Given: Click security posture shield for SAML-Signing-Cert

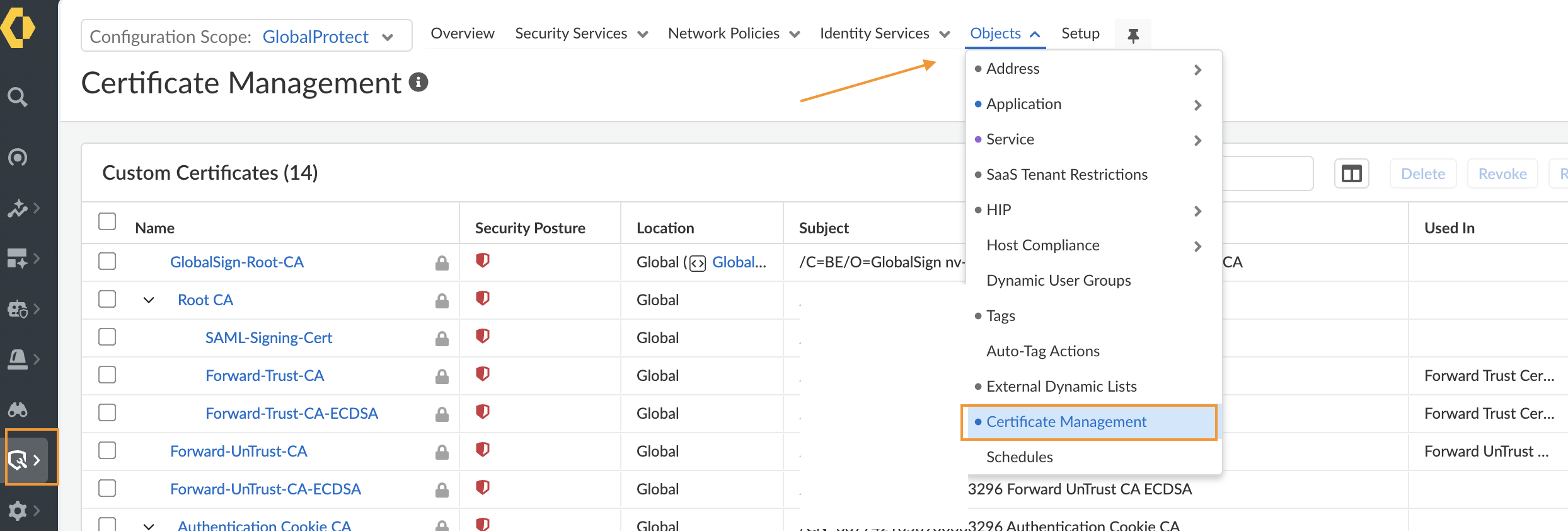Looking at the screenshot, I should [x=483, y=336].
